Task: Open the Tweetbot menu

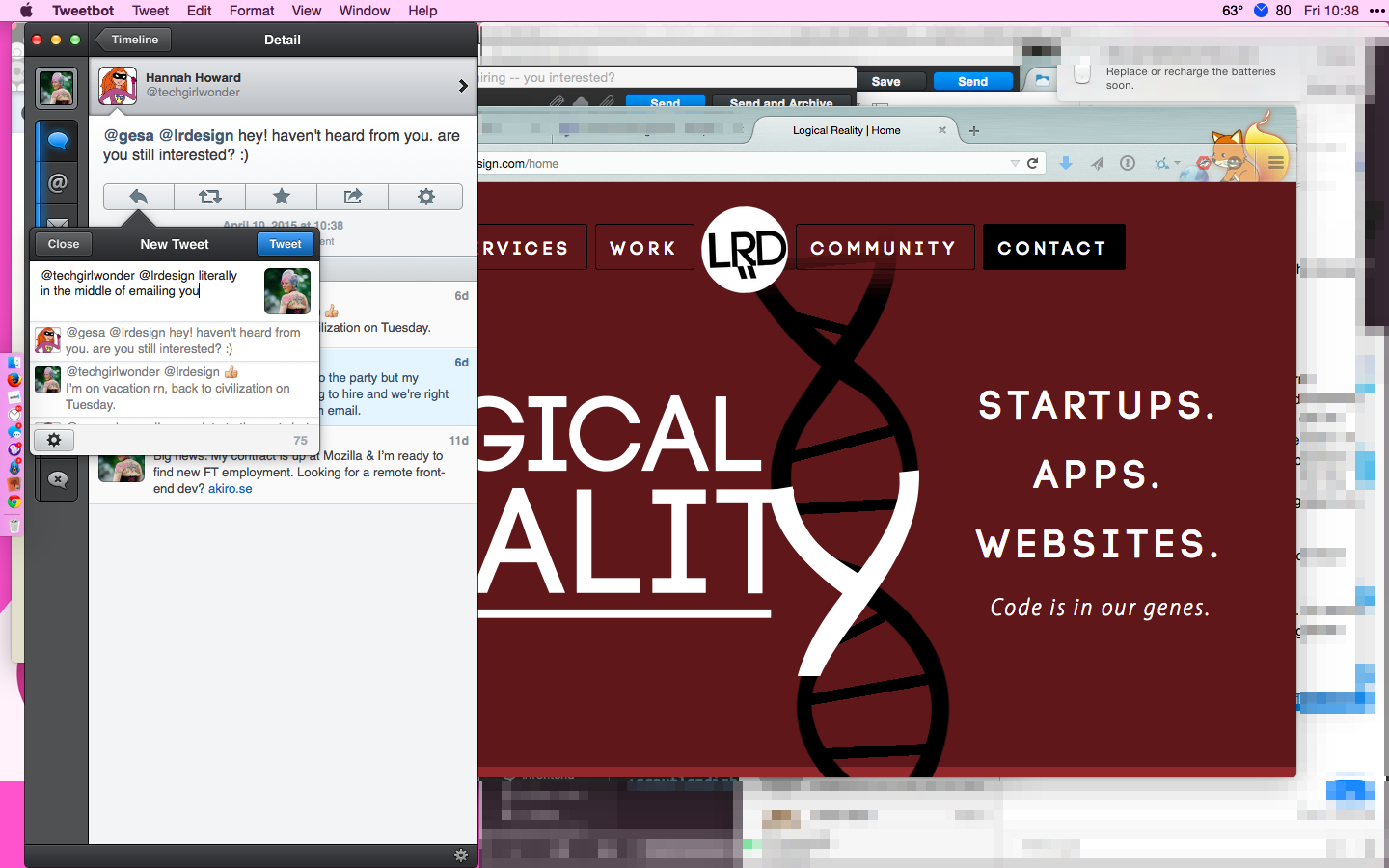Action: [83, 11]
